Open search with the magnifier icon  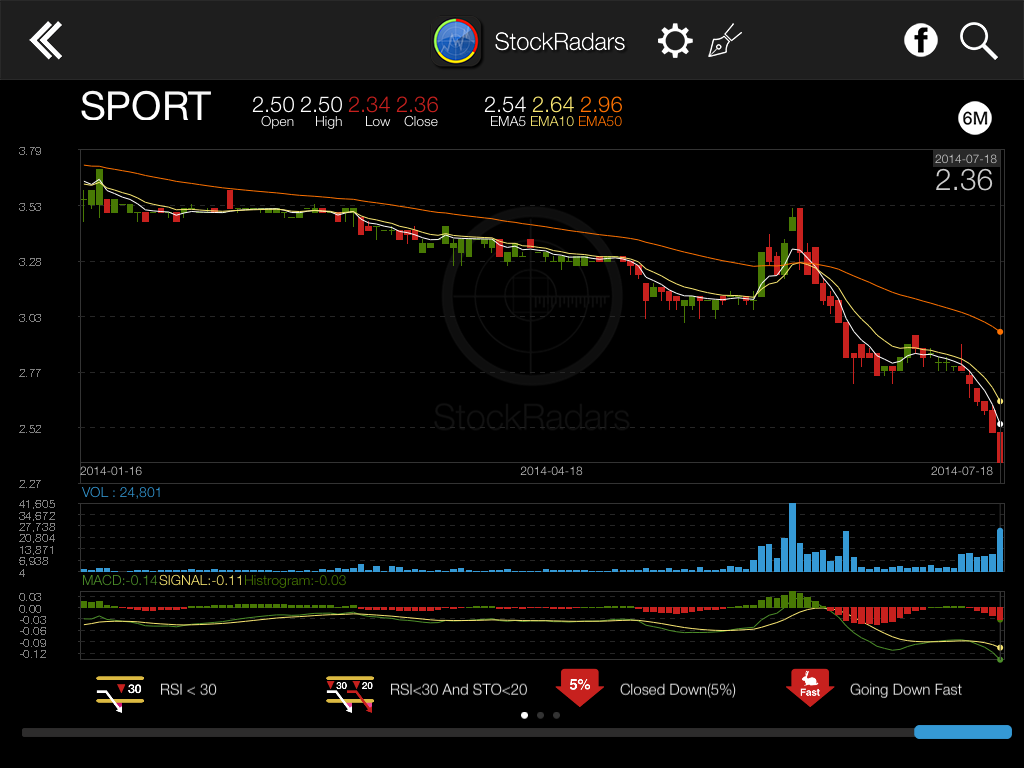tap(978, 41)
